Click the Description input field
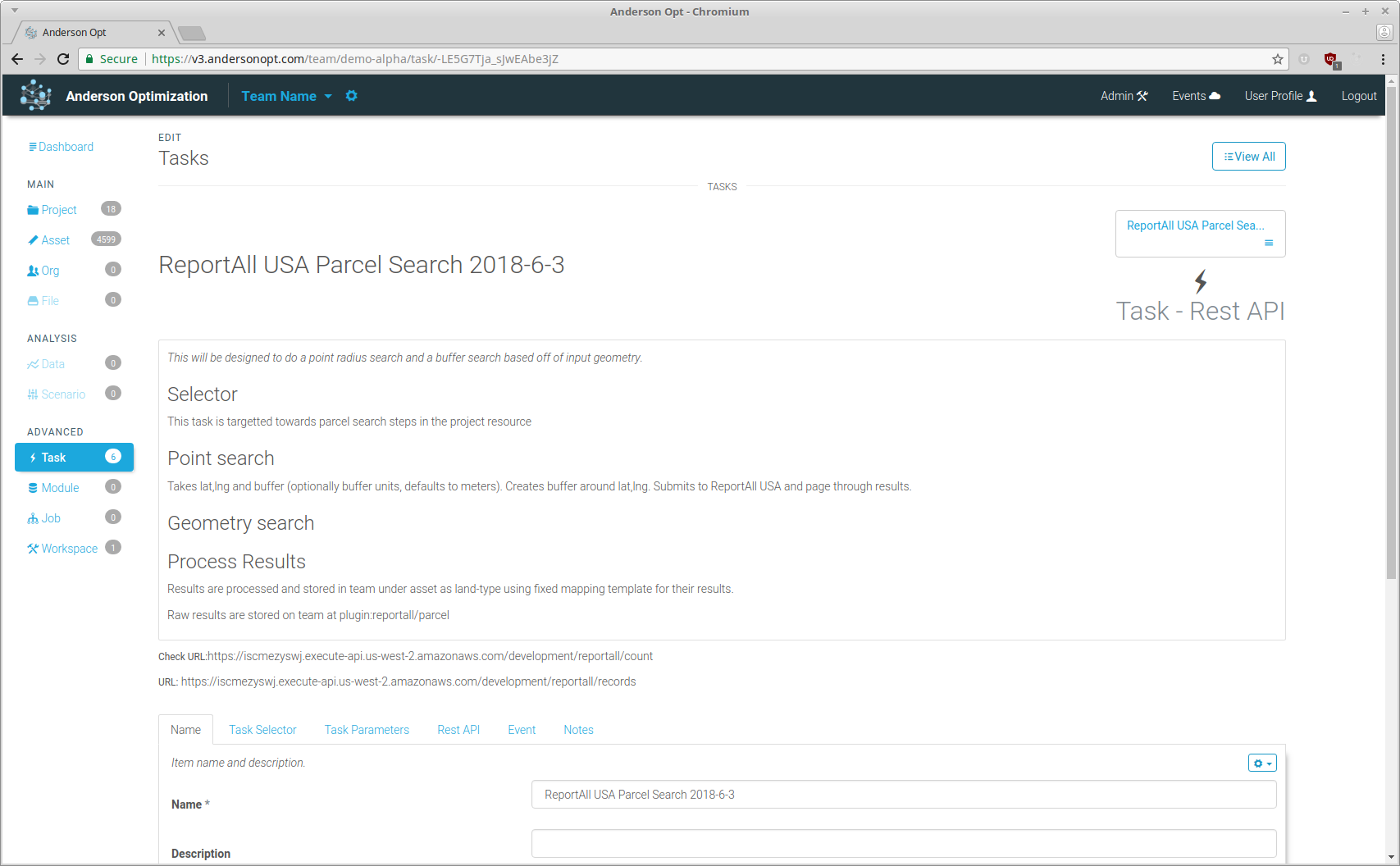Image resolution: width=1400 pixels, height=866 pixels. pos(904,844)
